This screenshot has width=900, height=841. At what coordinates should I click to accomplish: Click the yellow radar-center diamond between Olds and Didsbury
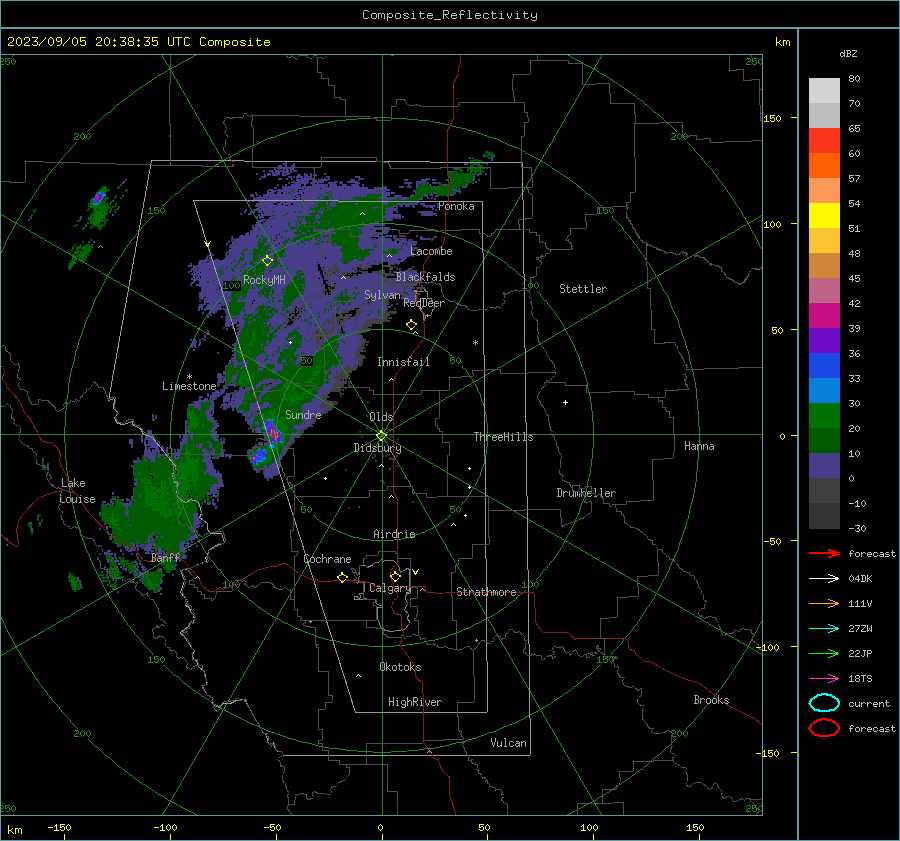[381, 436]
